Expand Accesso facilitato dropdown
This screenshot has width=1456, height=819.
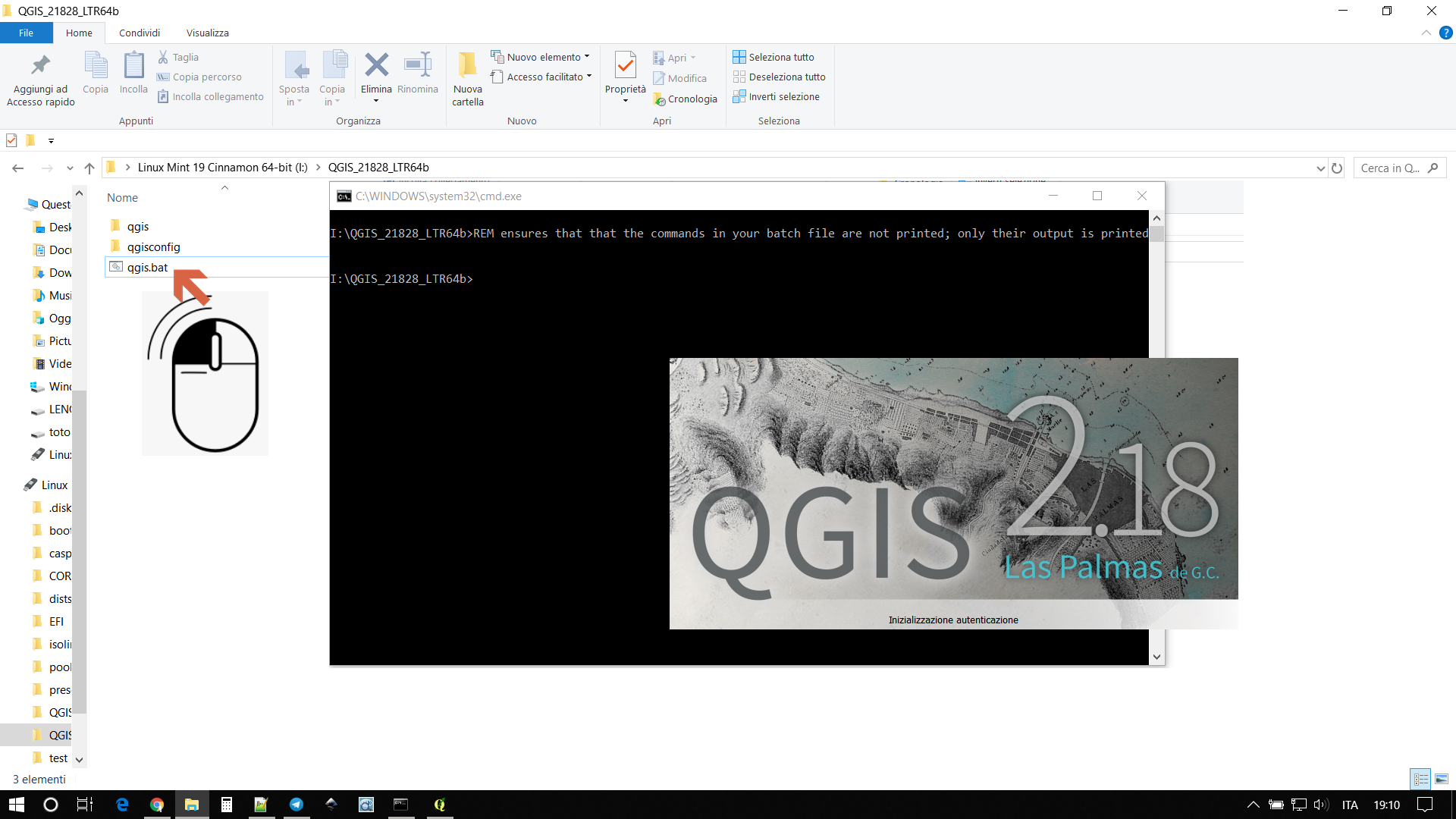(589, 77)
